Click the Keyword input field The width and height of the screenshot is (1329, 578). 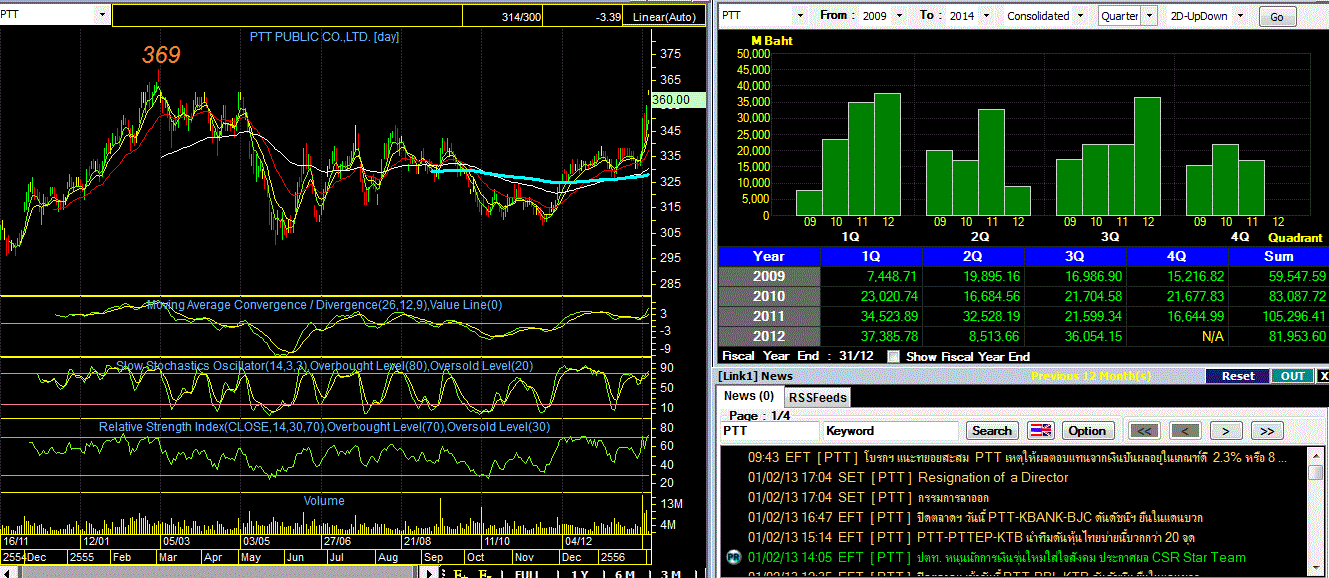[891, 431]
